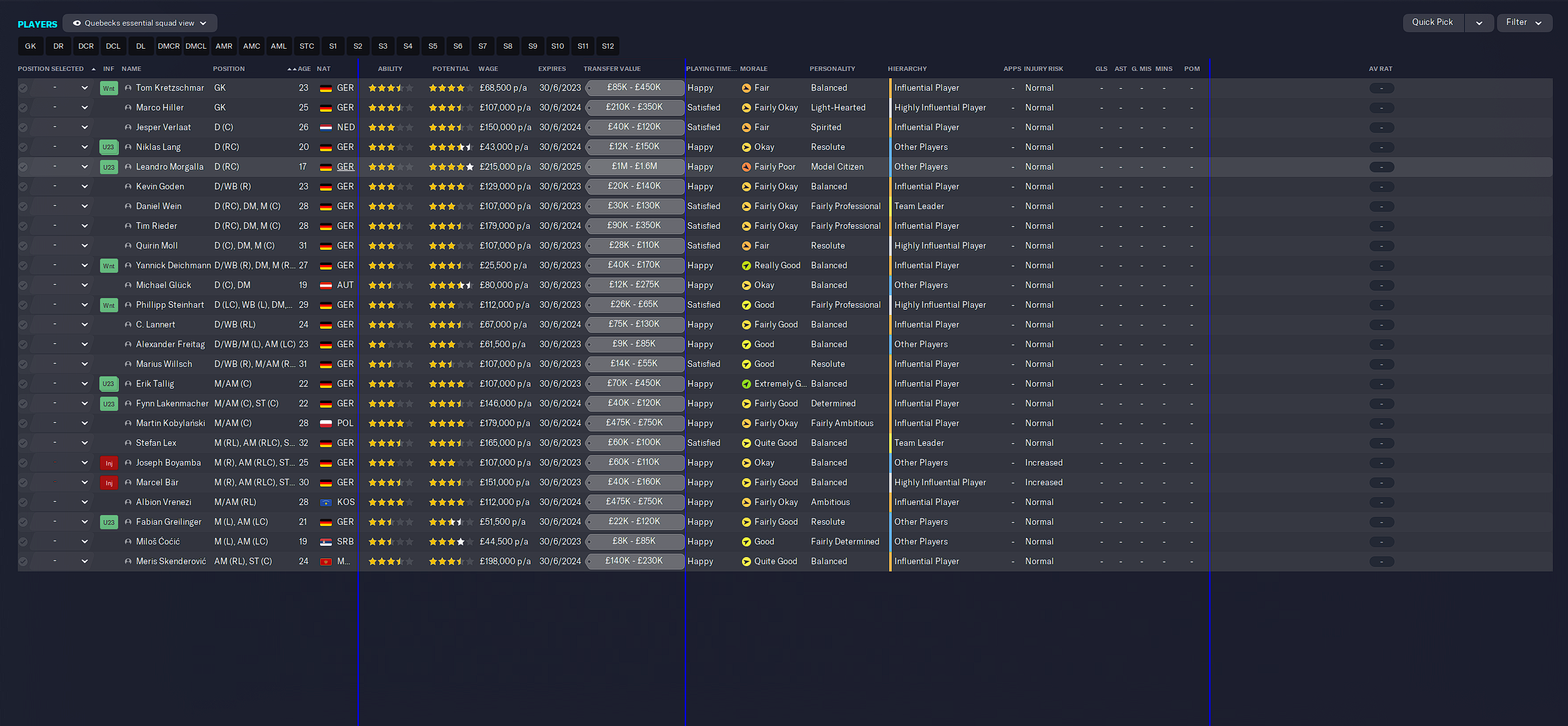Click Inj injury badge for Joseph Boyamba
Screen dimensions: 1568x726
(x=108, y=463)
